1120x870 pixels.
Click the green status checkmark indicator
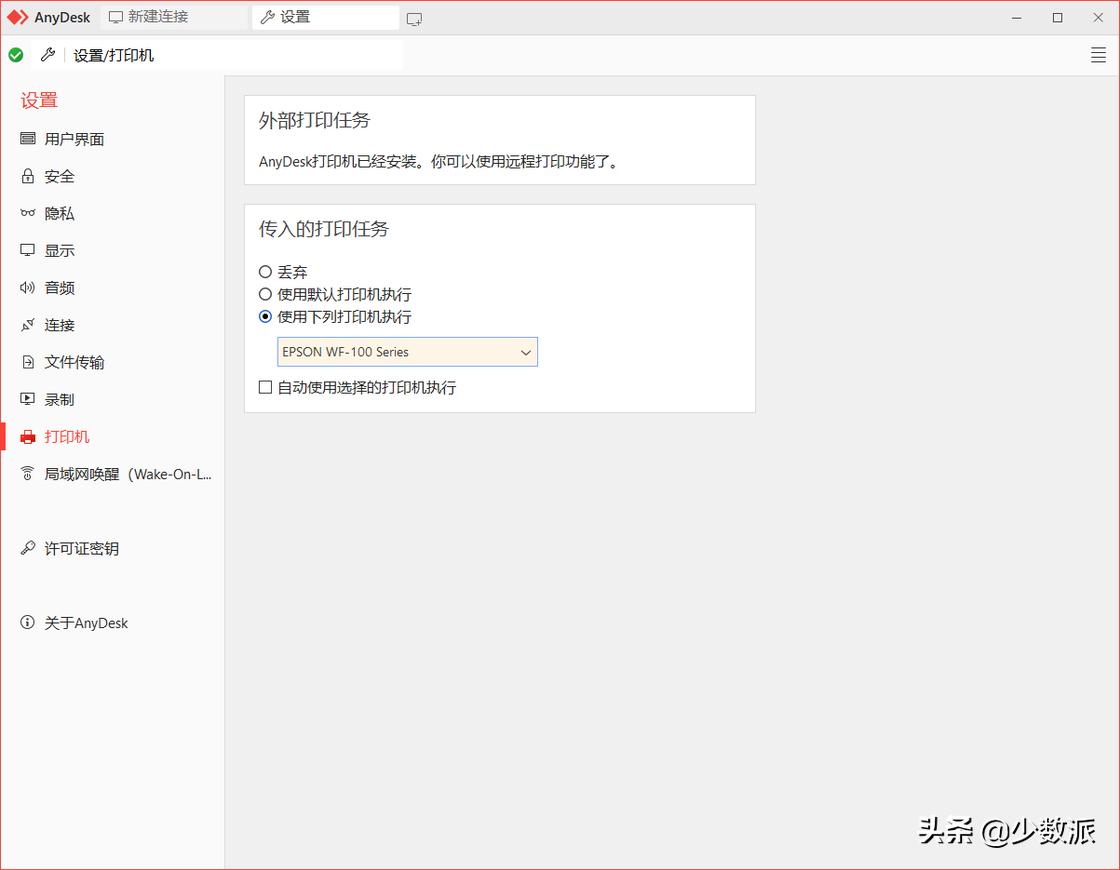(16, 55)
